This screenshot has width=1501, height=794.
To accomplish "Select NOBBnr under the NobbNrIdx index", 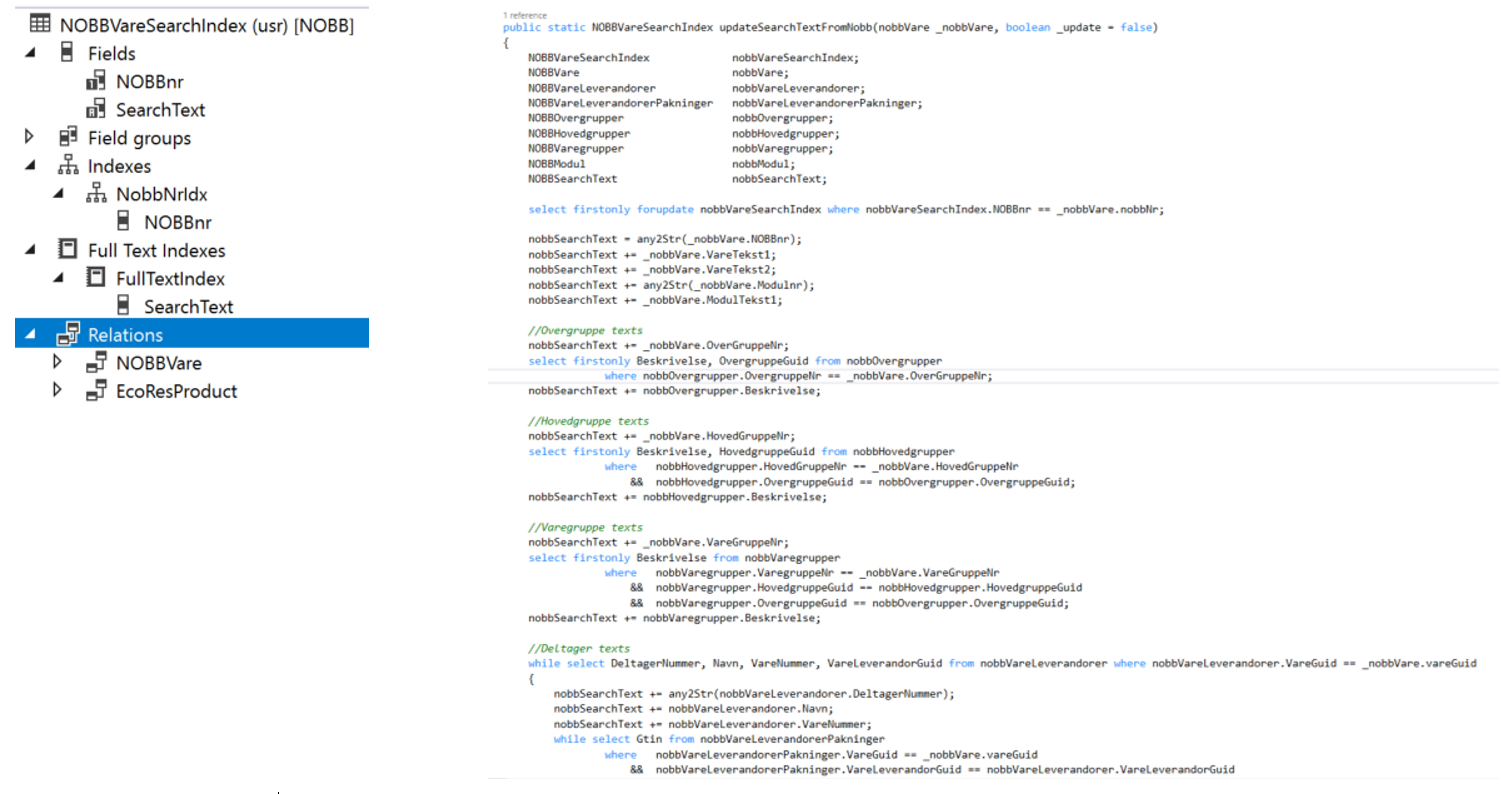I will pyautogui.click(x=177, y=223).
